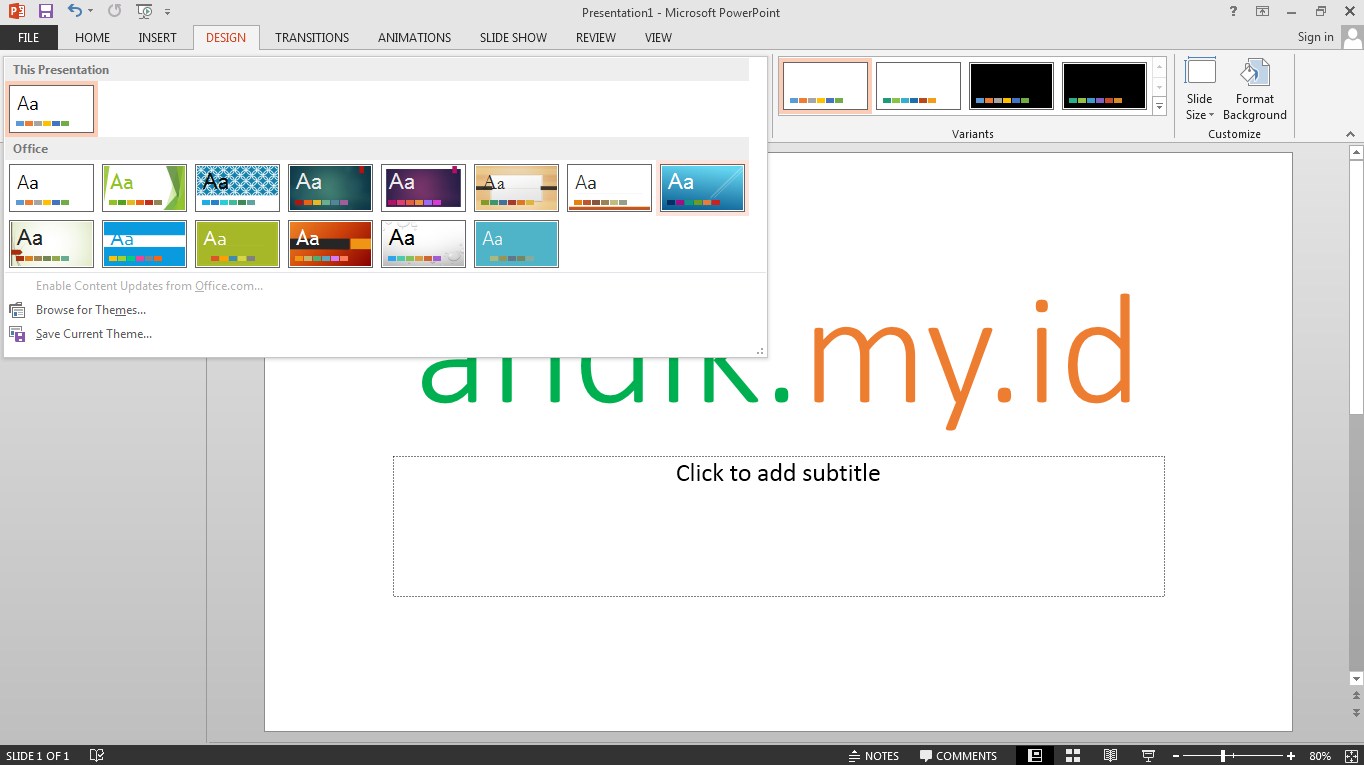Switch to the ANIMATIONS tab
The width and height of the screenshot is (1364, 765).
(x=414, y=38)
